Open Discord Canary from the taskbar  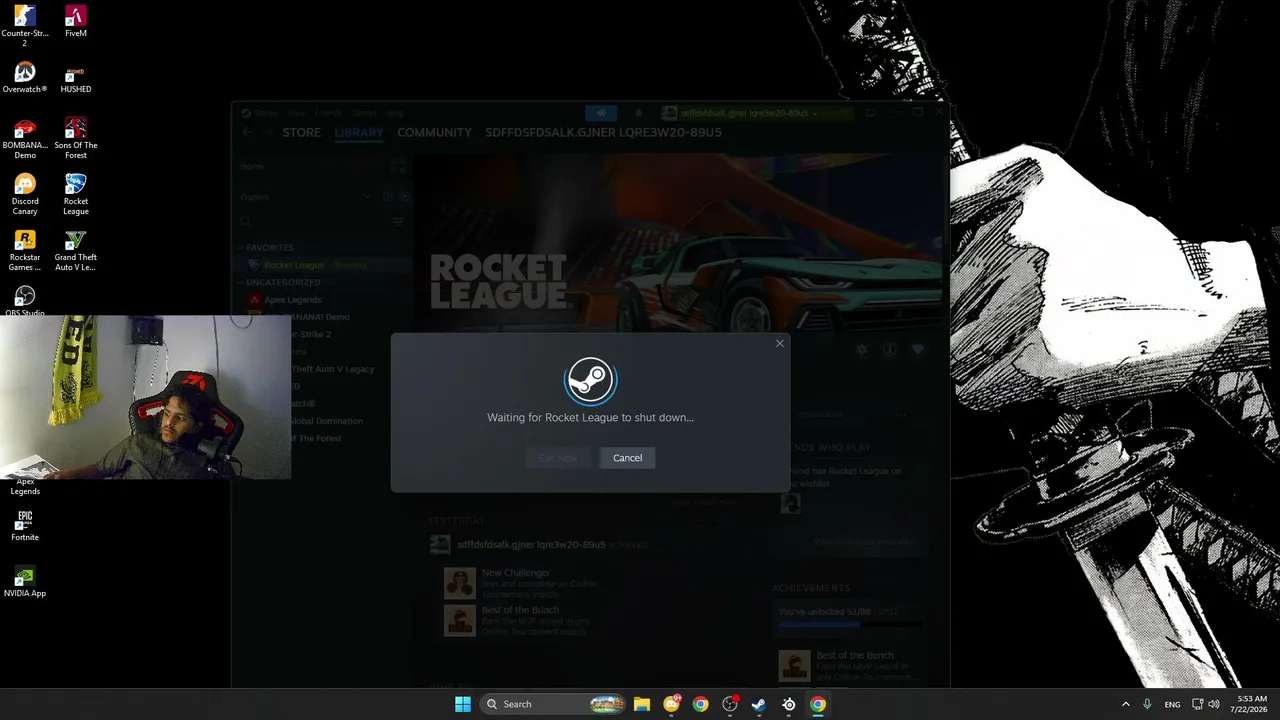pyautogui.click(x=671, y=704)
